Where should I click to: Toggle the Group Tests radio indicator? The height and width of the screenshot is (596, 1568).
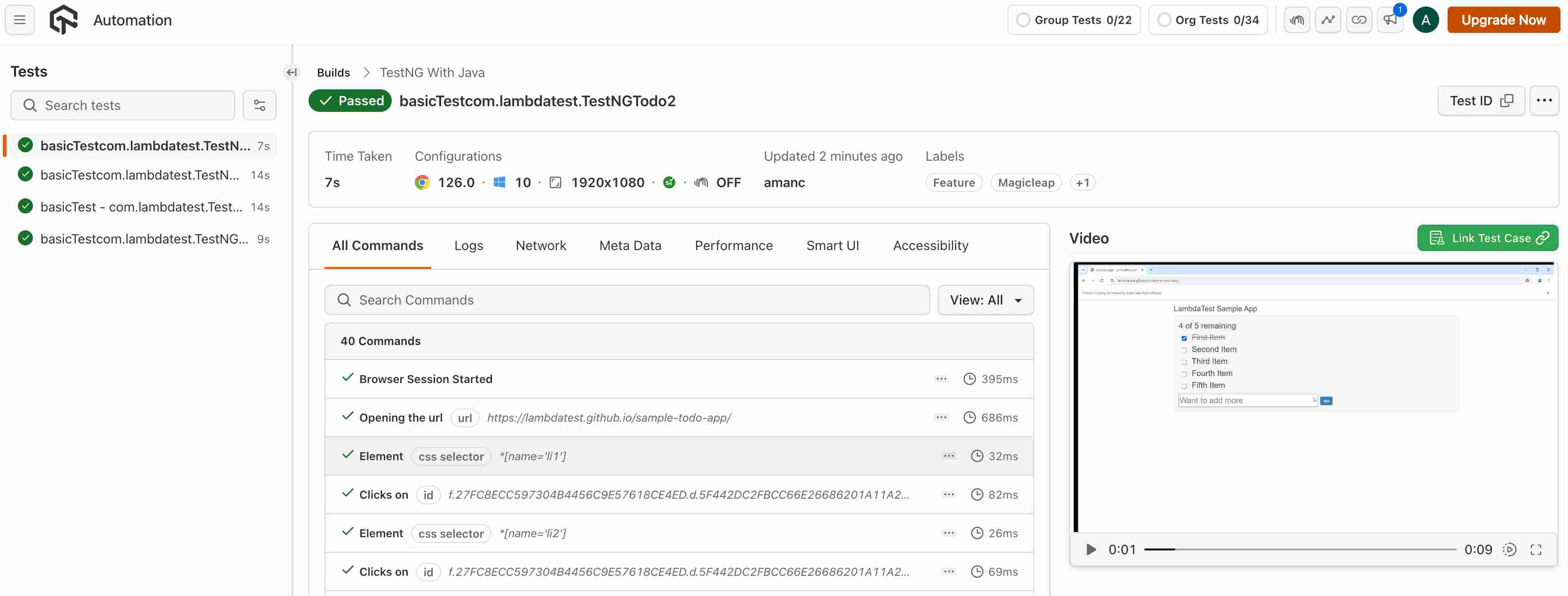pos(1023,20)
